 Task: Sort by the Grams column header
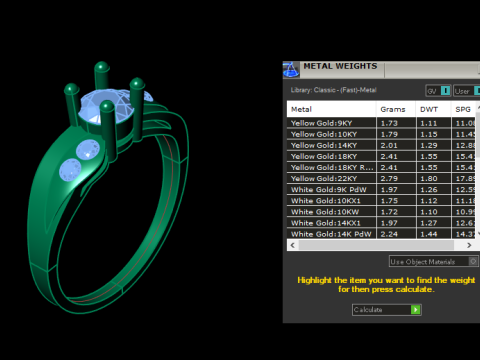point(396,109)
